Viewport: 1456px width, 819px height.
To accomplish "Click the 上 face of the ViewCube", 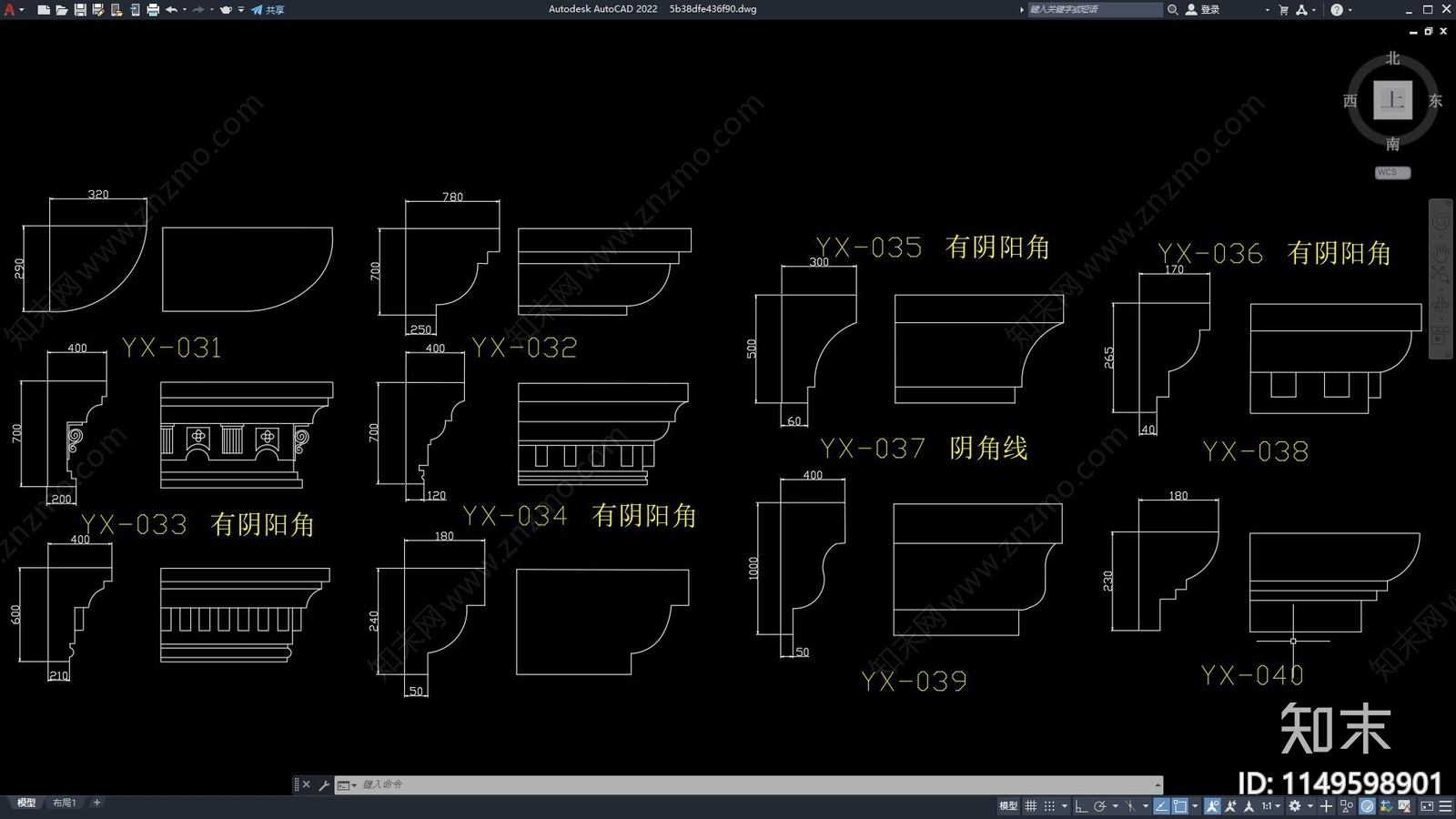I will (1392, 100).
